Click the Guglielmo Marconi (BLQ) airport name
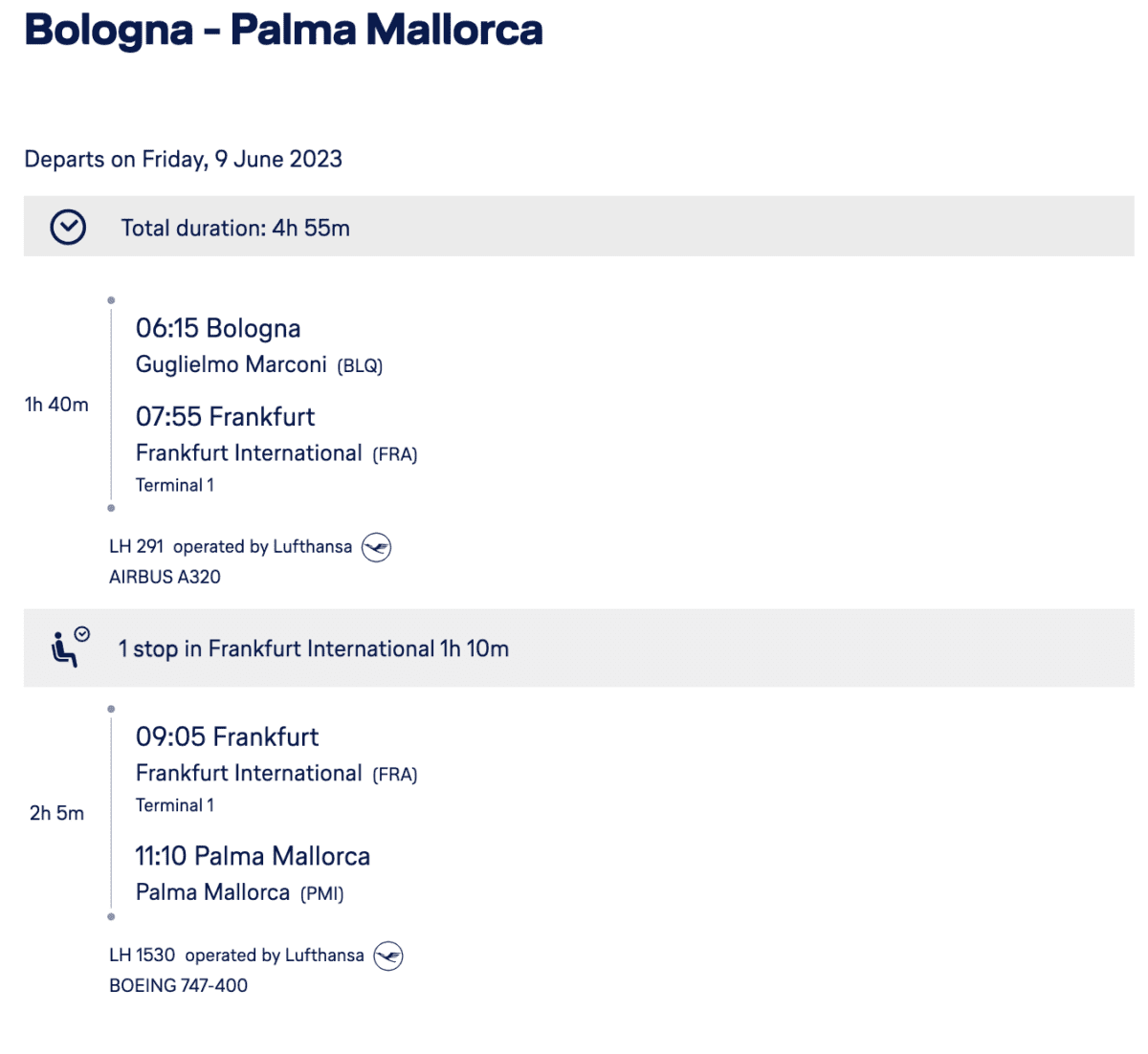Image resolution: width=1148 pixels, height=1054 pixels. pyautogui.click(x=259, y=364)
